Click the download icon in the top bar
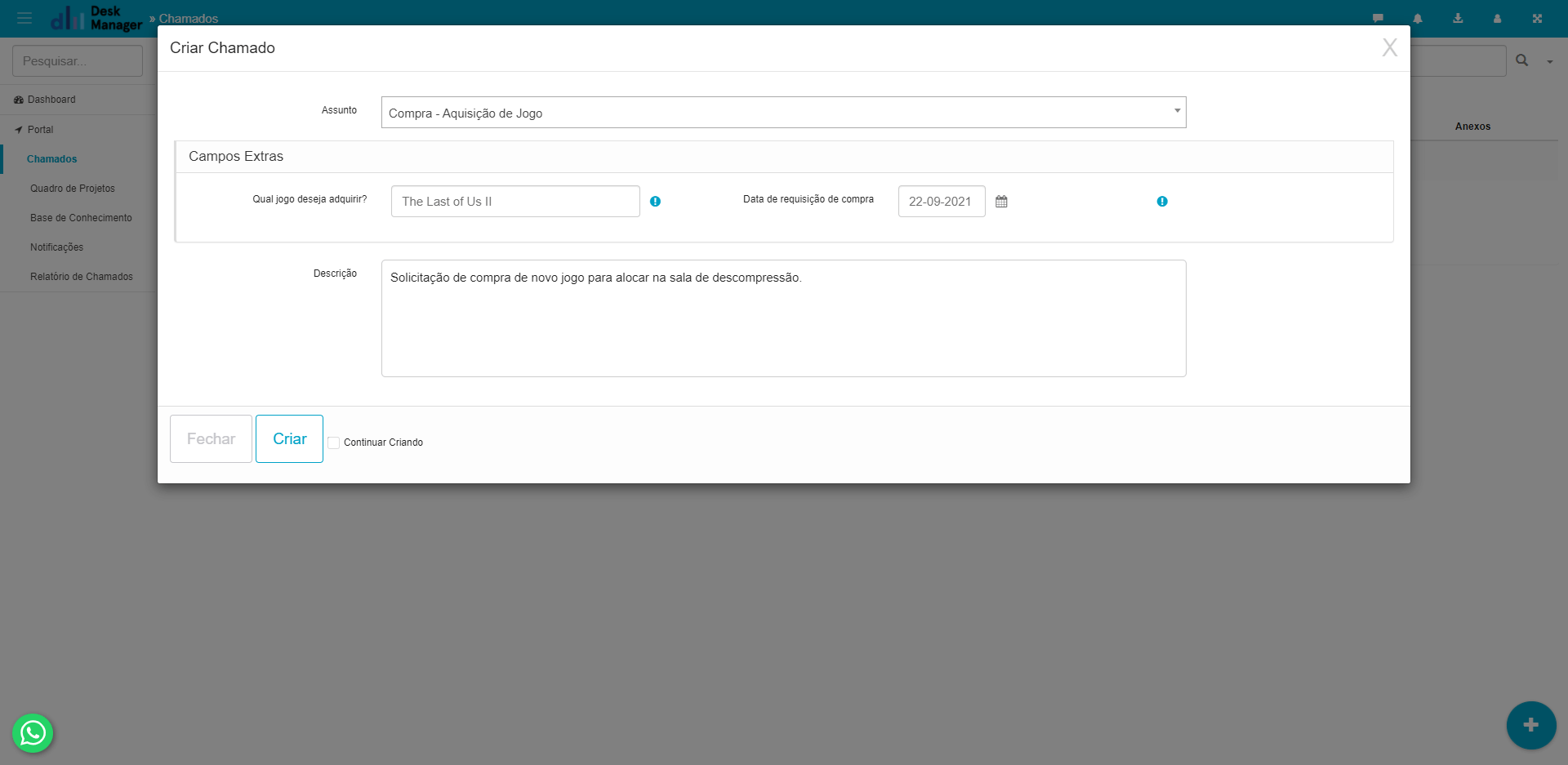The height and width of the screenshot is (765, 1568). [1458, 18]
